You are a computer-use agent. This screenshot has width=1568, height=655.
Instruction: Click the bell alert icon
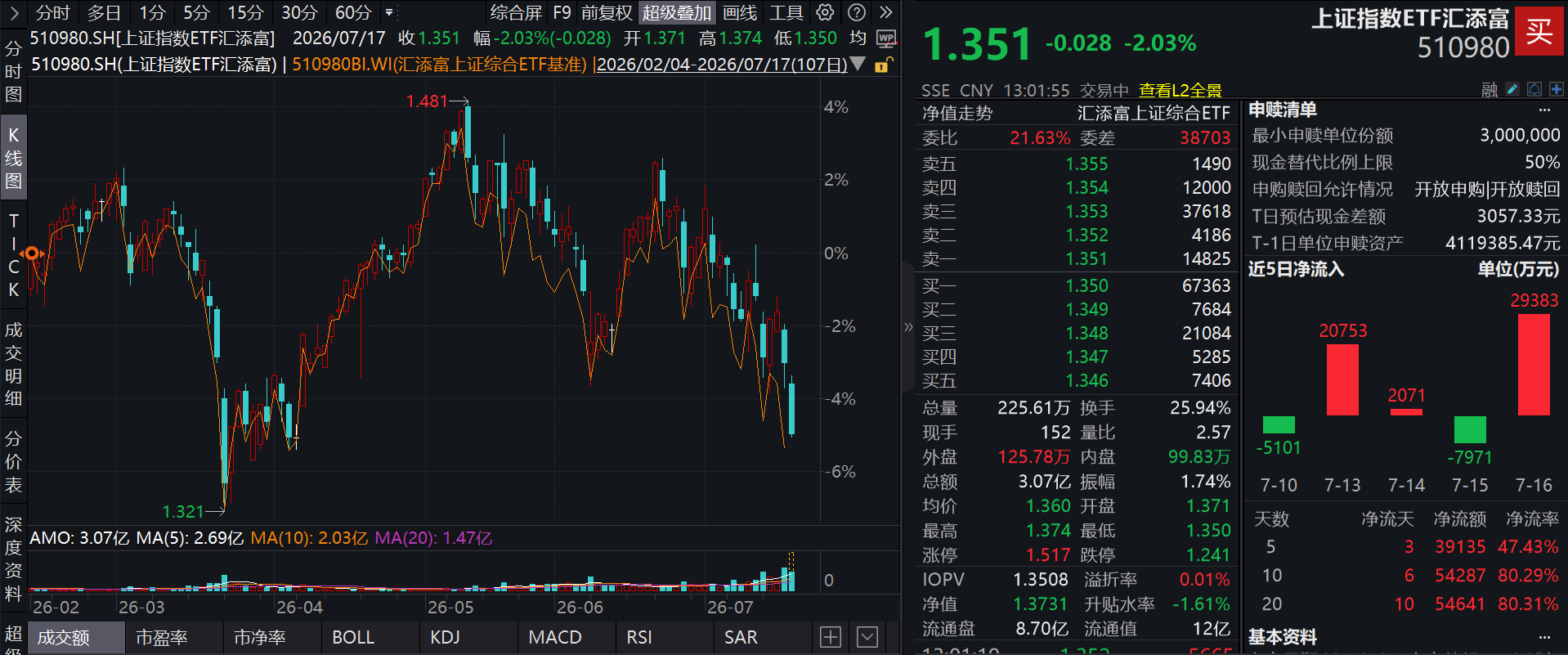pos(1534,89)
